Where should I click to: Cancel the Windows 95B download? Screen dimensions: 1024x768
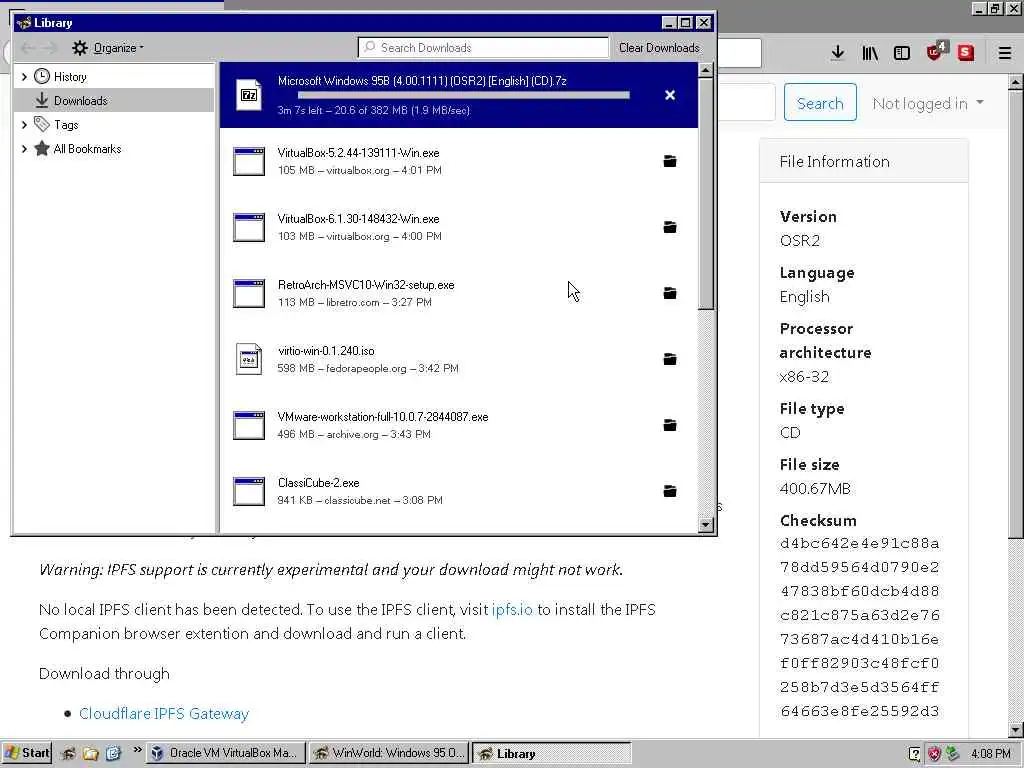tap(669, 95)
